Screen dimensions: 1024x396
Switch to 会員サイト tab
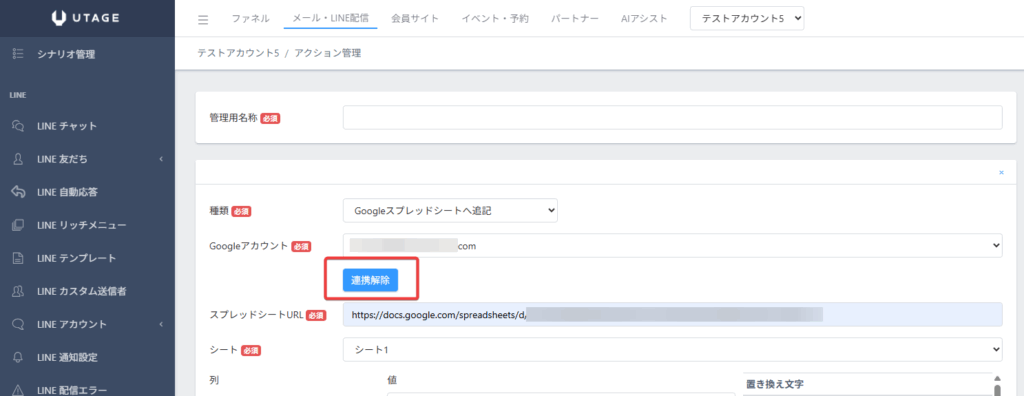[x=415, y=18]
